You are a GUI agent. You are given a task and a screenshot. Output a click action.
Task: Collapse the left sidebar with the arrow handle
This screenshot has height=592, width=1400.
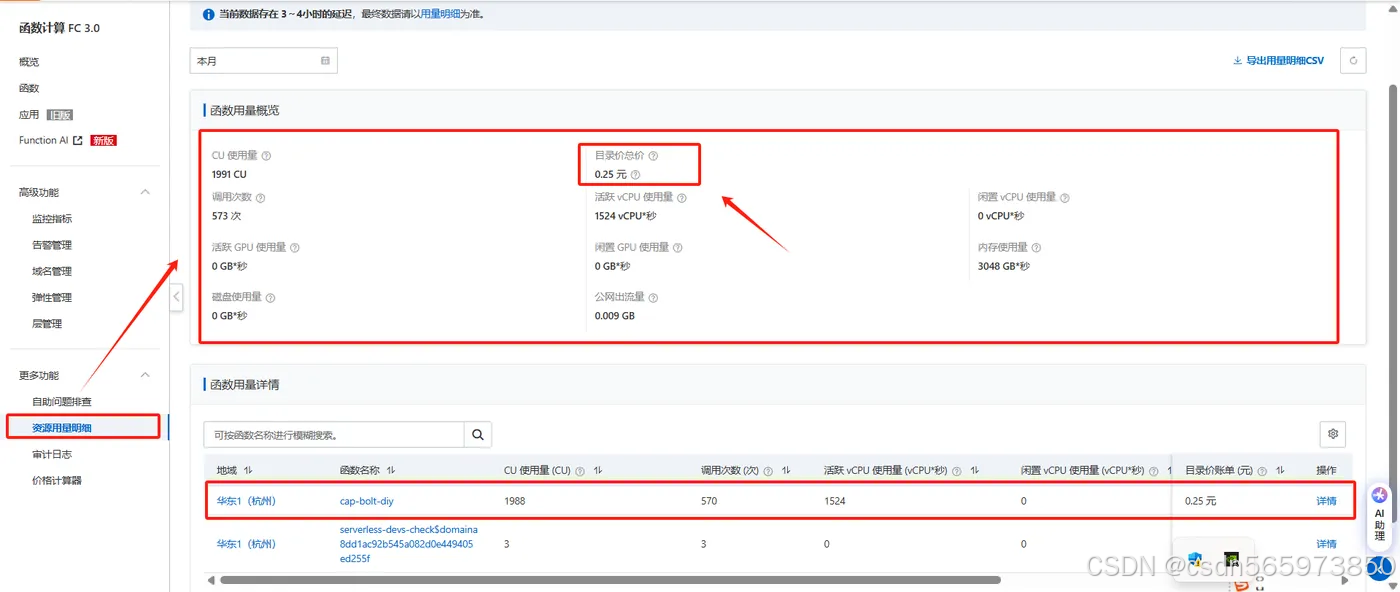[x=177, y=297]
